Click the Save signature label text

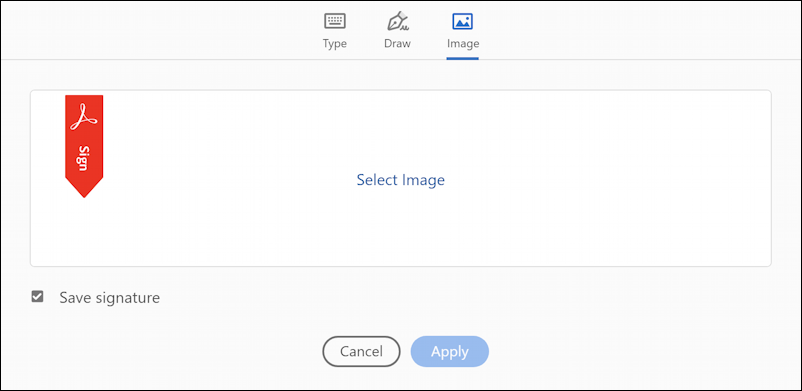click(109, 298)
